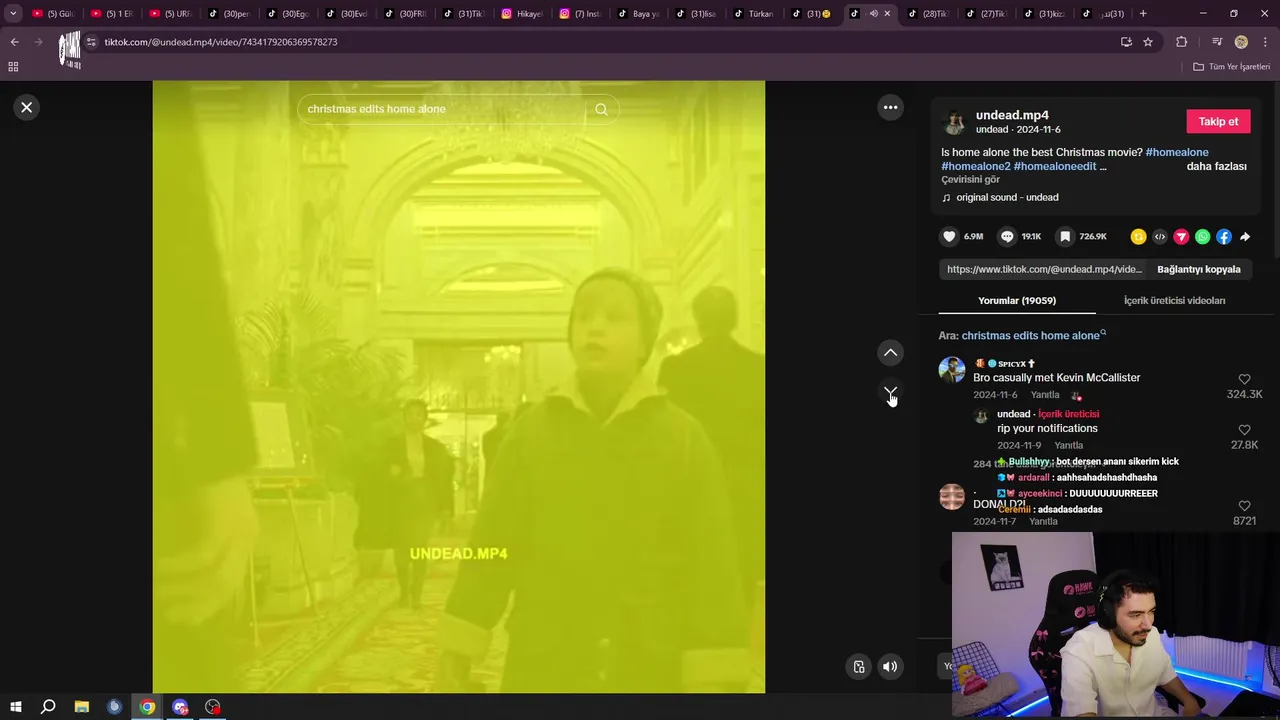1280x720 pixels.
Task: Switch to 'İçerik üreticisi videoları' tab
Action: coord(1174,300)
